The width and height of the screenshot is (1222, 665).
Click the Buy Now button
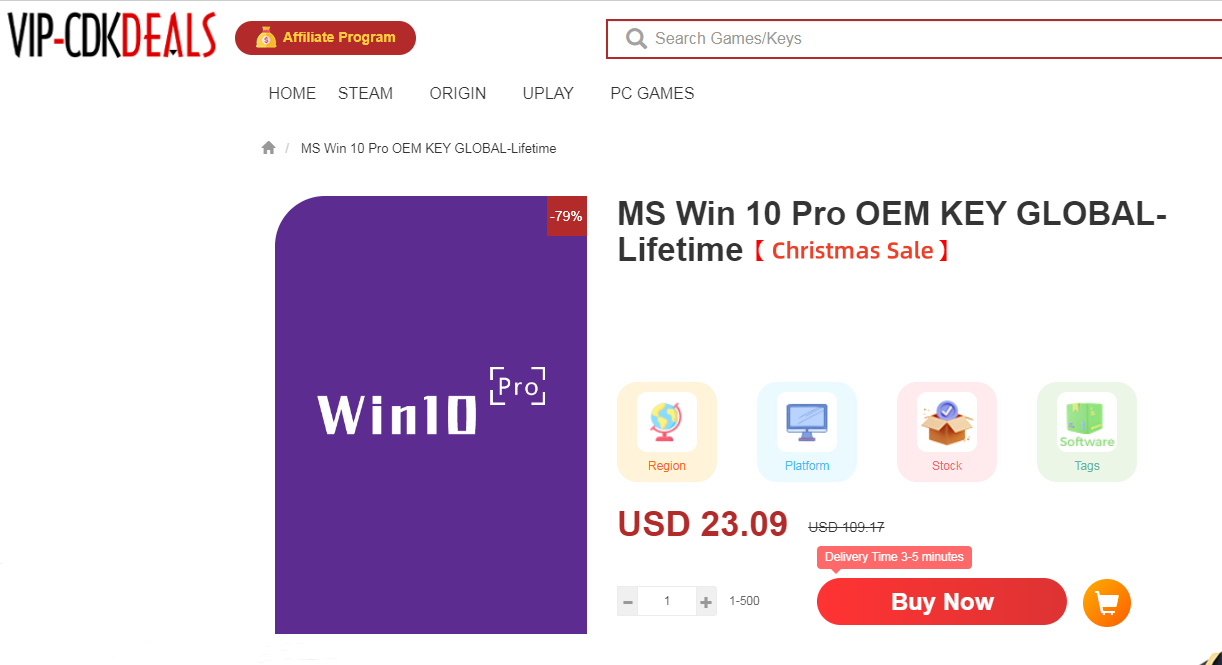pyautogui.click(x=942, y=602)
